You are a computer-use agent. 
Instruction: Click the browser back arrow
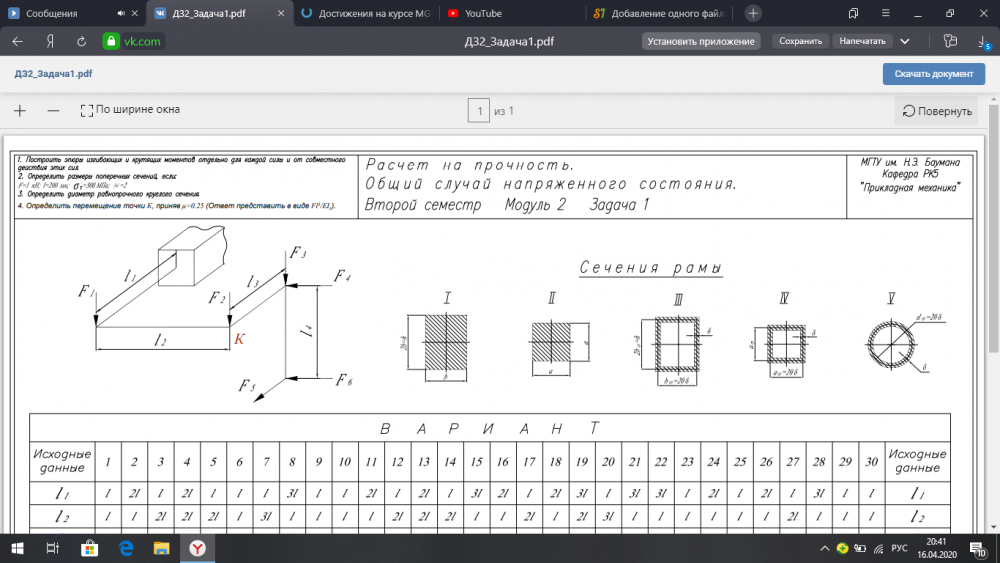coord(17,42)
